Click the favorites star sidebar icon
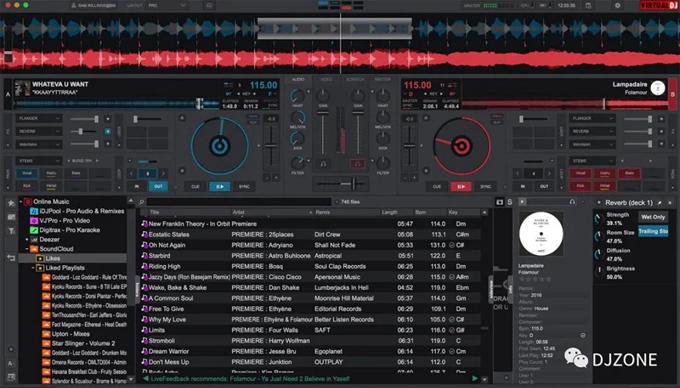The height and width of the screenshot is (388, 680). pyautogui.click(x=11, y=203)
